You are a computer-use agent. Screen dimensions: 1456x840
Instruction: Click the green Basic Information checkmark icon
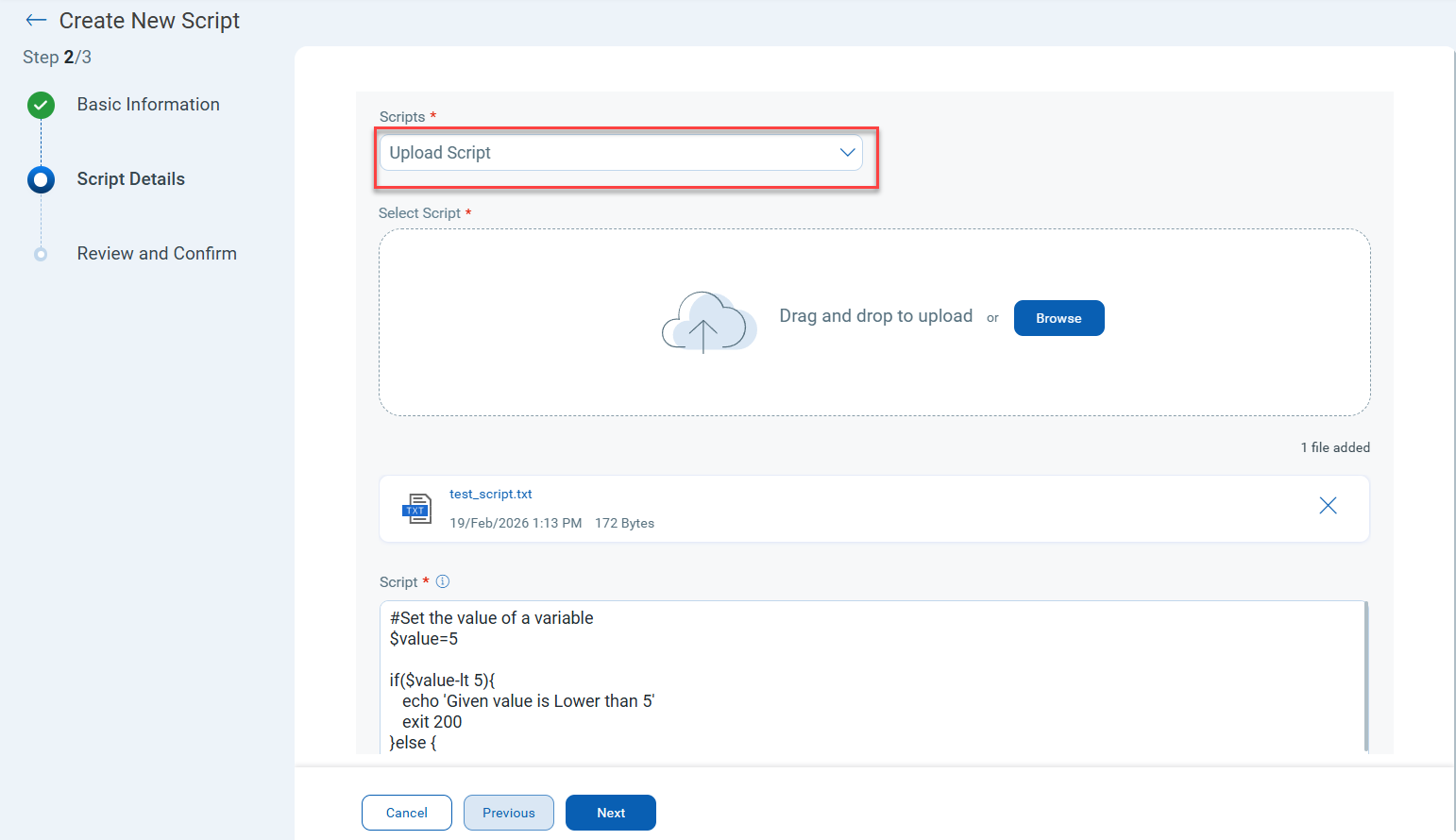coord(41,105)
